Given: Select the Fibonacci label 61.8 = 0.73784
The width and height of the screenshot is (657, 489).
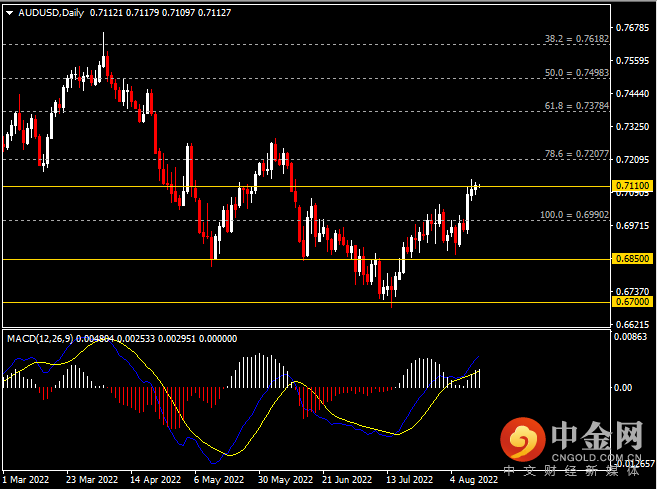Looking at the screenshot, I should (x=577, y=106).
